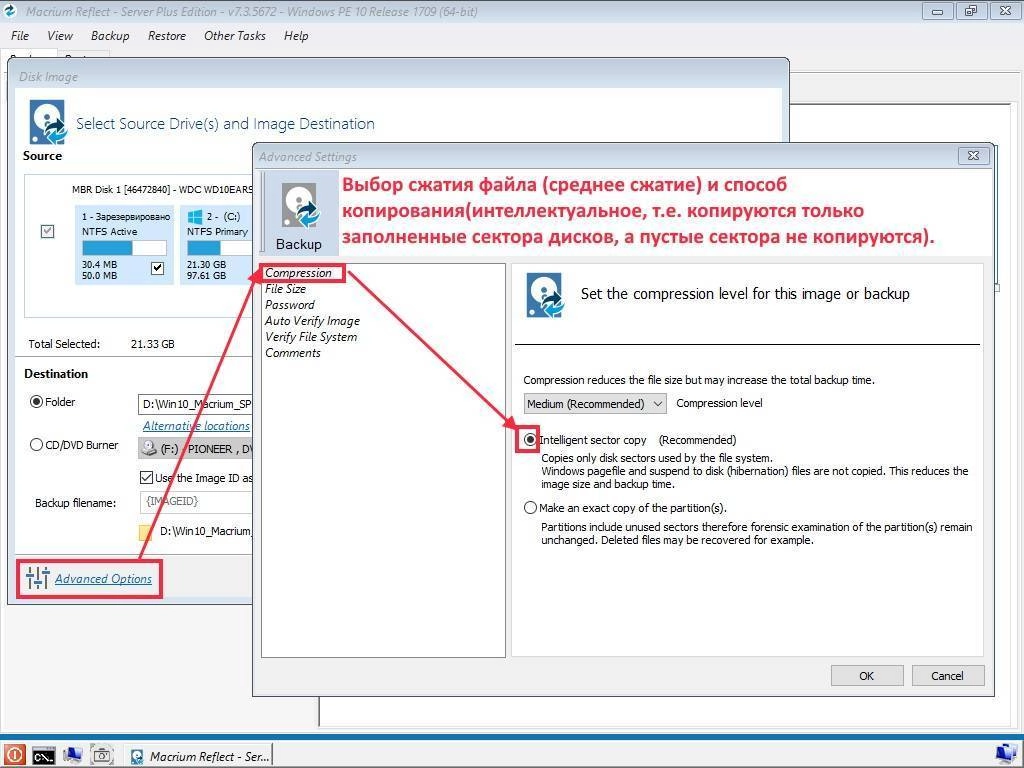Minimize the Macrium Reflect window
1024x768 pixels.
937,11
